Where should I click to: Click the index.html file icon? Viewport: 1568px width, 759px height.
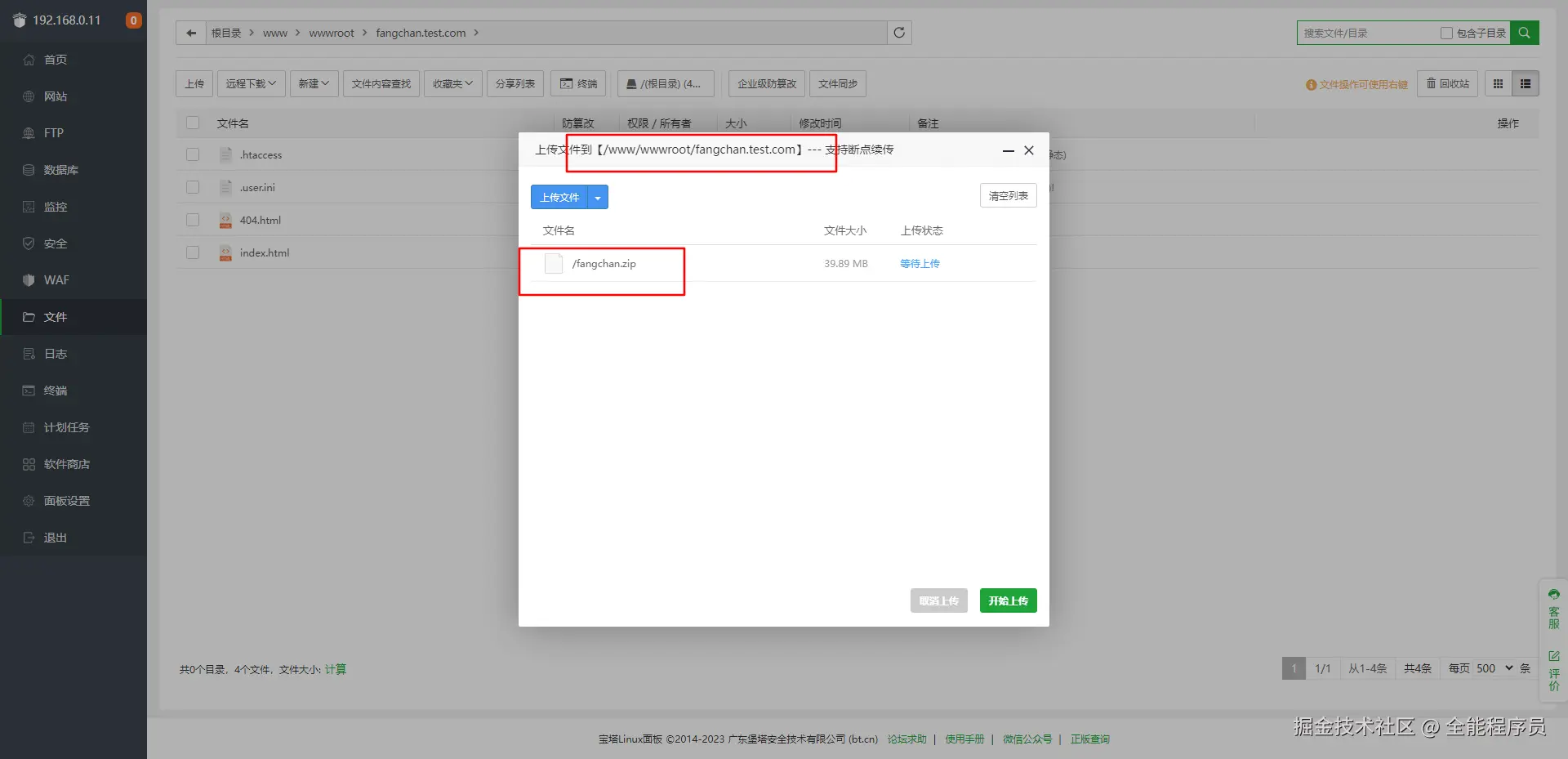point(225,252)
